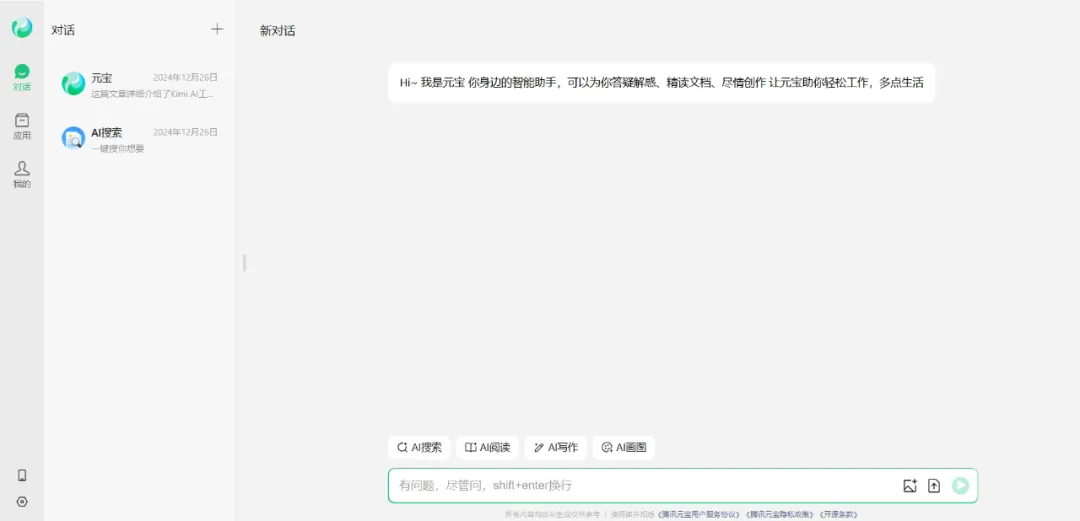Open the 对话 sidebar tab
This screenshot has height=521, width=1080.
tap(22, 78)
